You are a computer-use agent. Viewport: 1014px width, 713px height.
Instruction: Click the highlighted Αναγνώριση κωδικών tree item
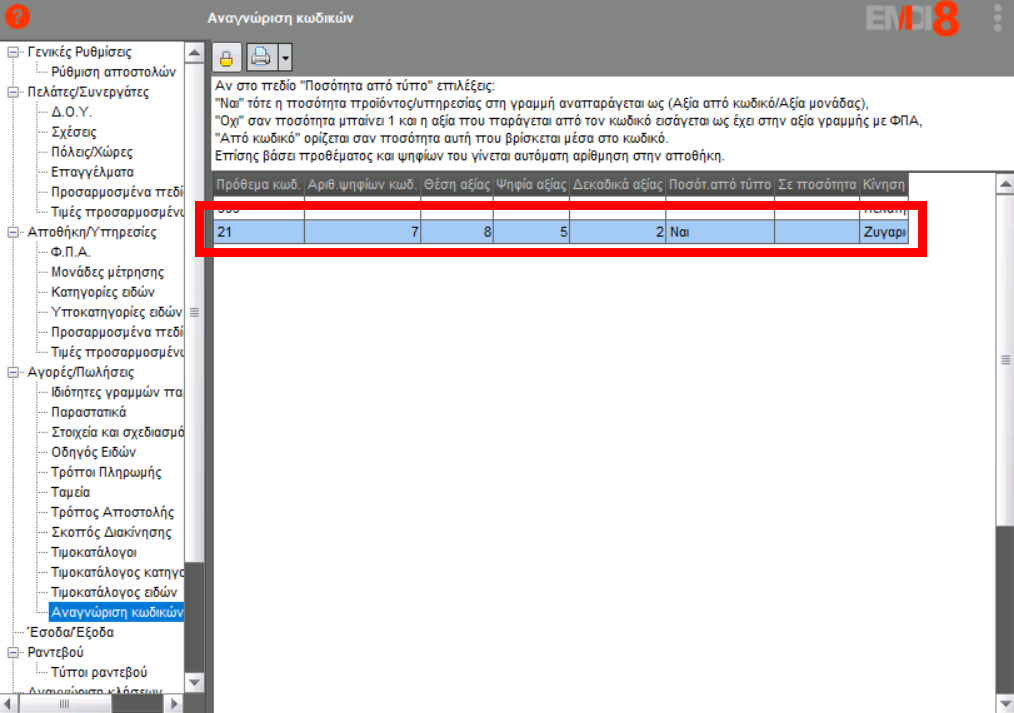coord(117,613)
